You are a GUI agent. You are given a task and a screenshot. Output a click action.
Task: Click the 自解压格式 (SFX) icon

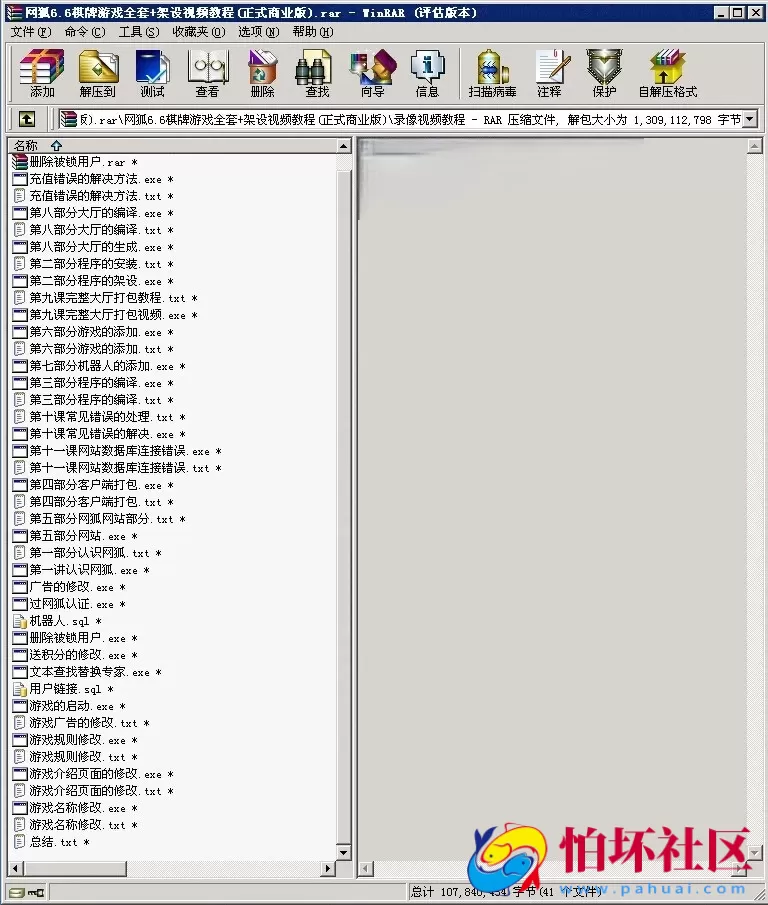tap(667, 73)
